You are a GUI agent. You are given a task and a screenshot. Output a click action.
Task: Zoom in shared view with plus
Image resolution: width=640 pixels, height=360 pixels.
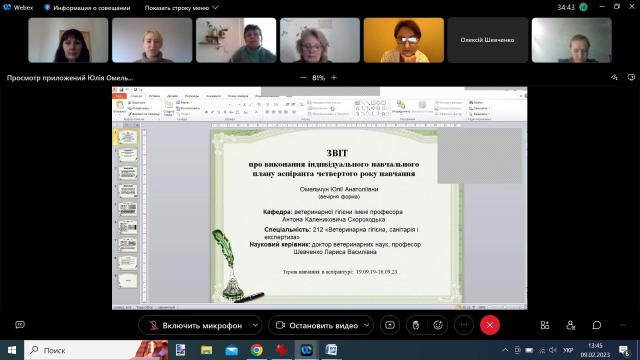click(x=334, y=78)
